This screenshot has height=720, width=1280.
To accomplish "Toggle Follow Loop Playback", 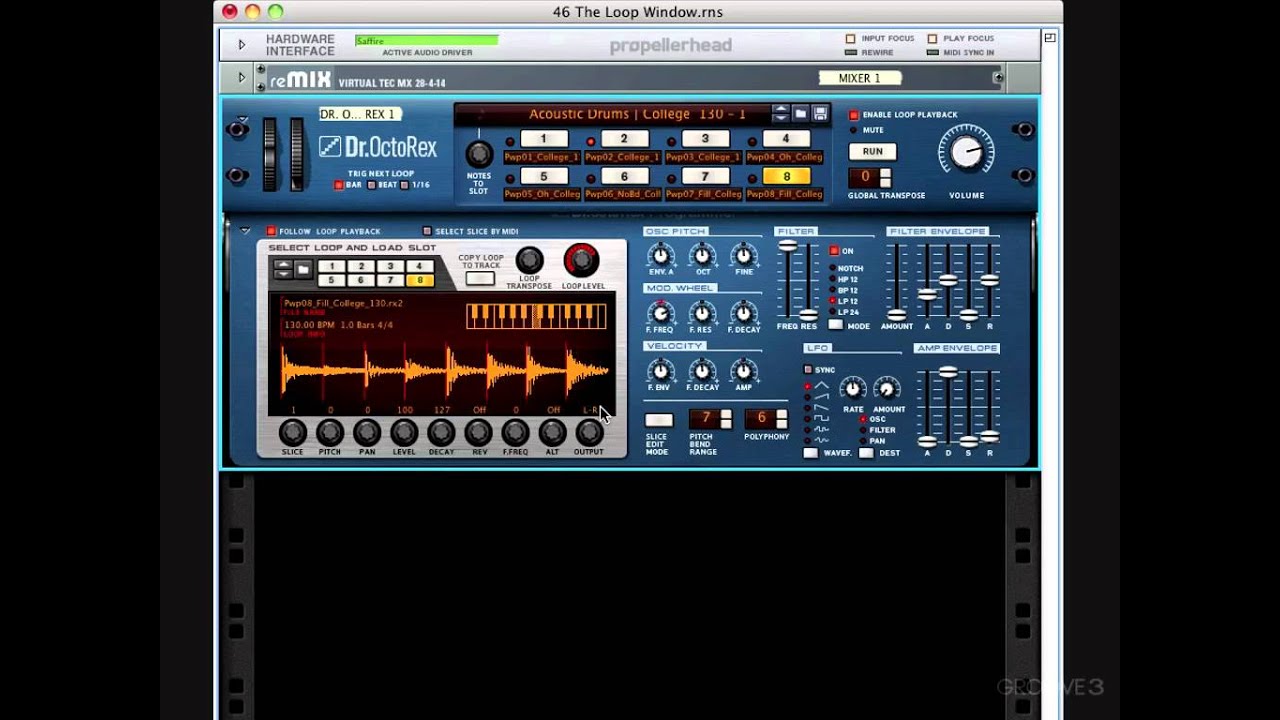I will coord(271,231).
